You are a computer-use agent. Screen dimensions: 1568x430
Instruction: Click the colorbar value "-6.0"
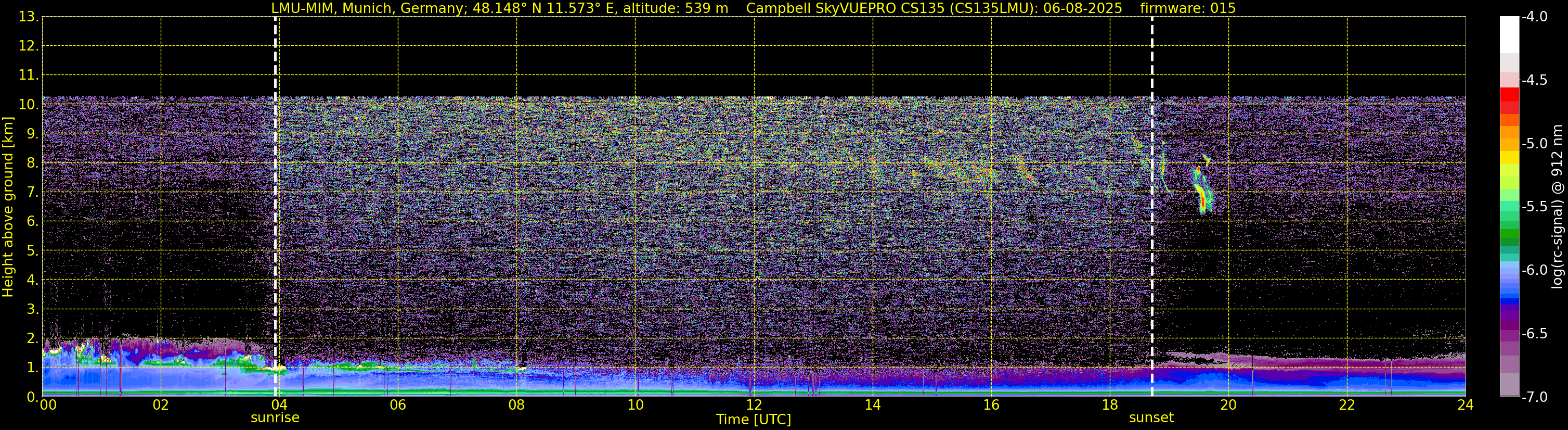click(x=1535, y=270)
